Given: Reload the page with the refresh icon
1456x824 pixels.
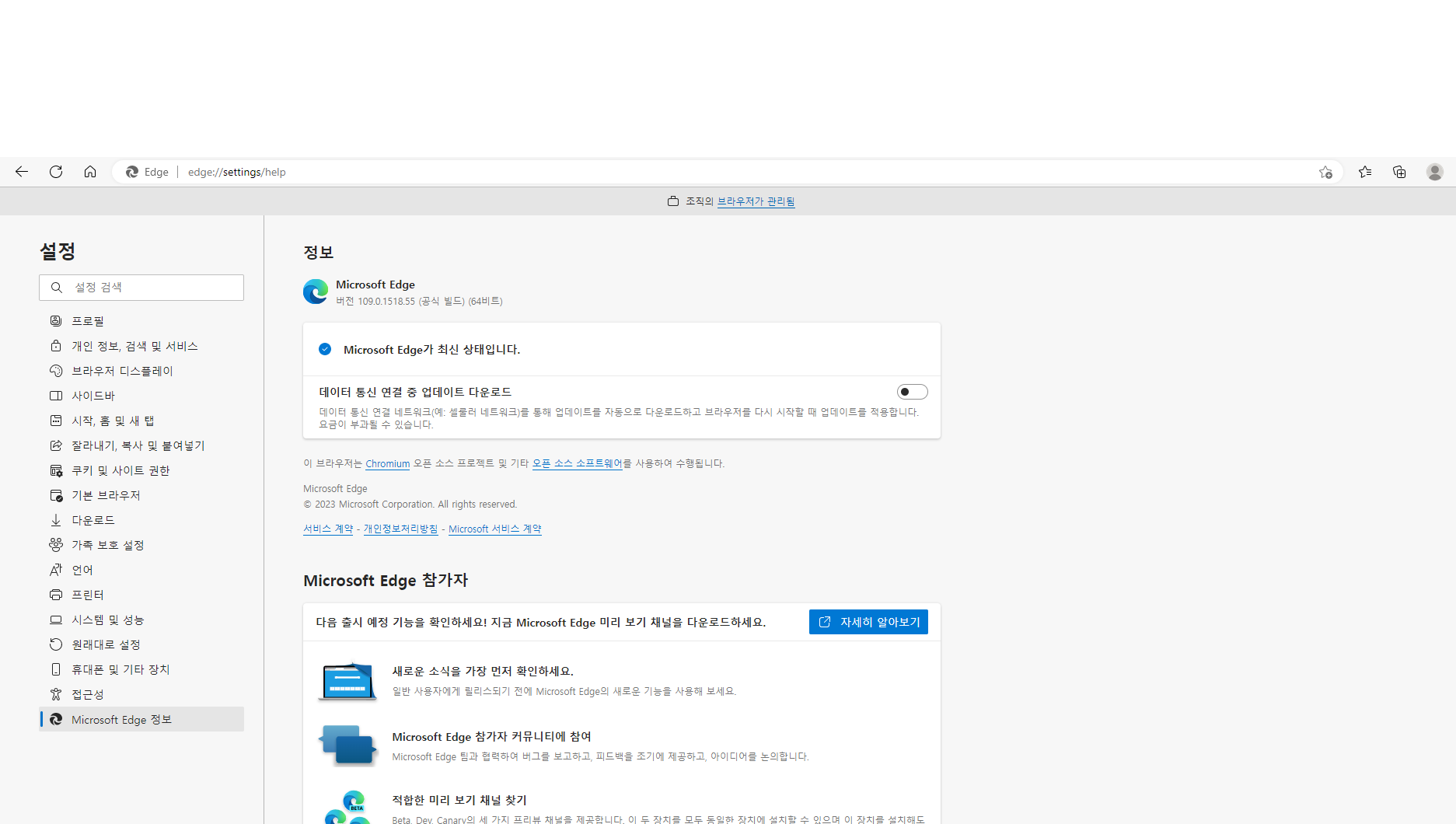Looking at the screenshot, I should pyautogui.click(x=56, y=172).
